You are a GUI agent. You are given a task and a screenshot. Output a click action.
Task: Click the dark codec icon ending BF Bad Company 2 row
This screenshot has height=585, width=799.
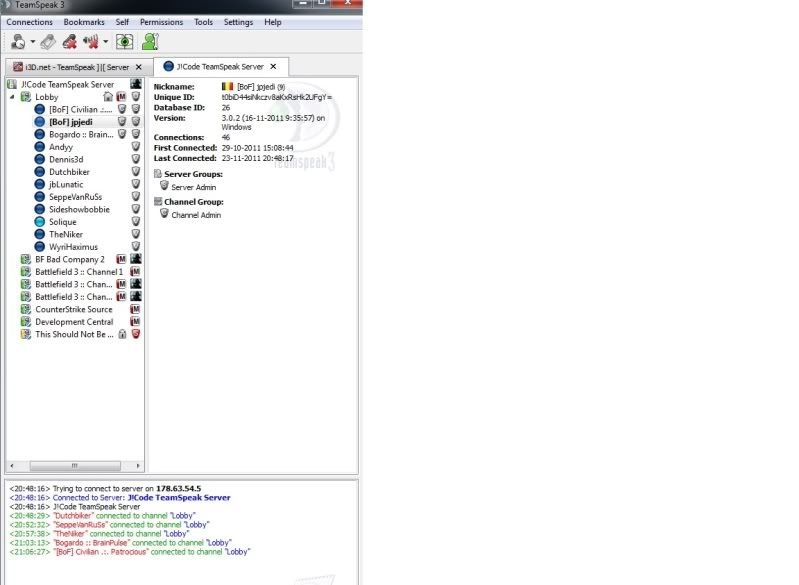pos(136,259)
